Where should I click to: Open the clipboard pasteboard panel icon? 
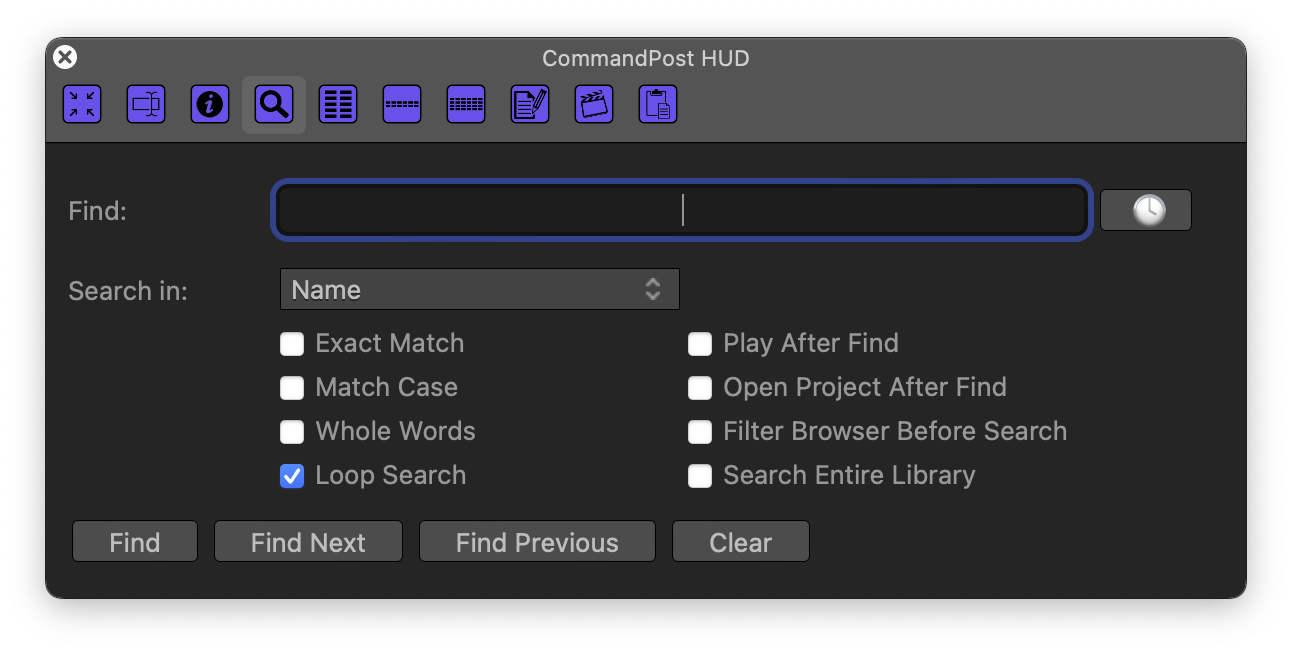[x=658, y=104]
